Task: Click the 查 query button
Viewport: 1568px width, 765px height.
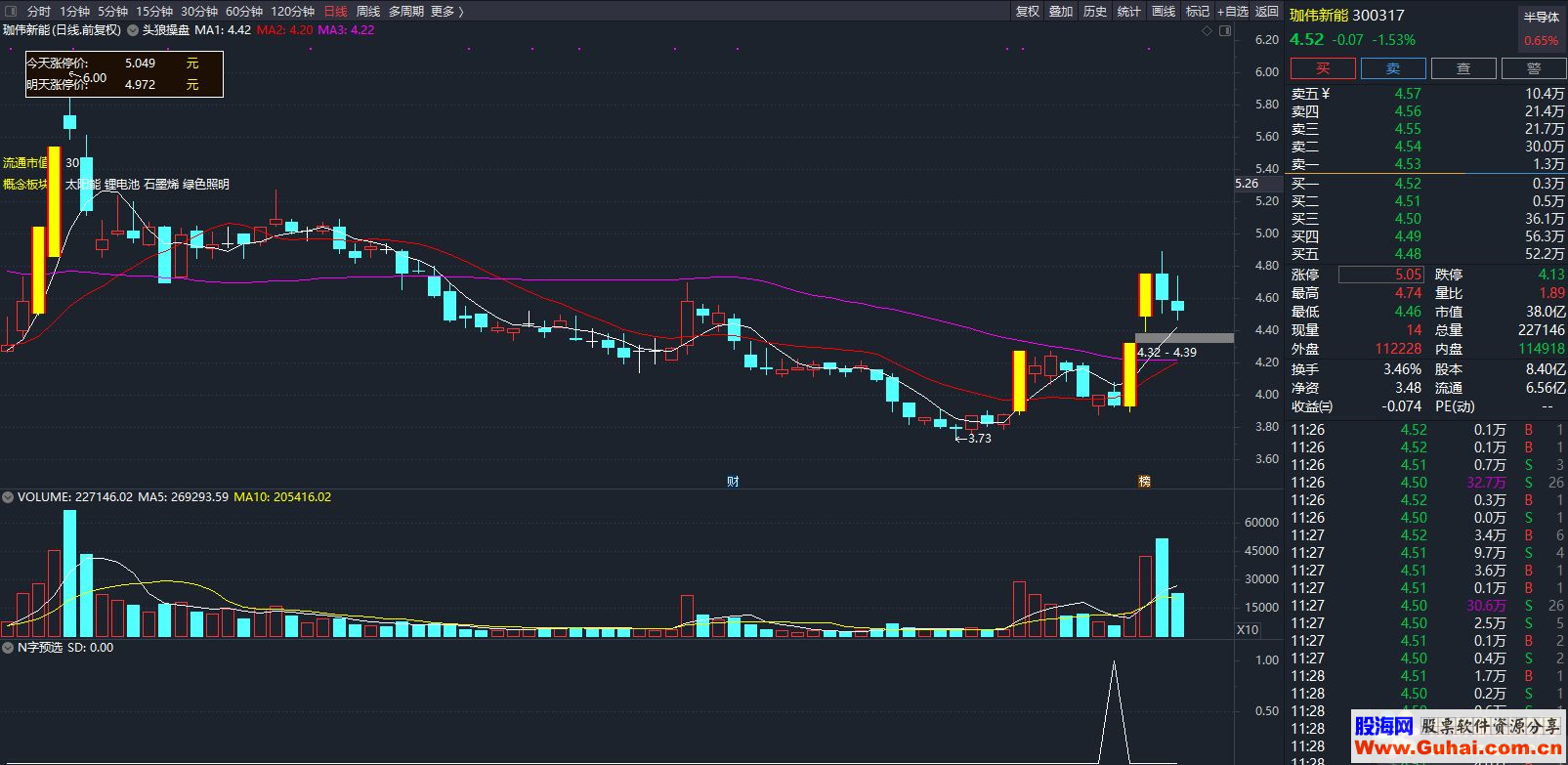Action: [x=1463, y=68]
